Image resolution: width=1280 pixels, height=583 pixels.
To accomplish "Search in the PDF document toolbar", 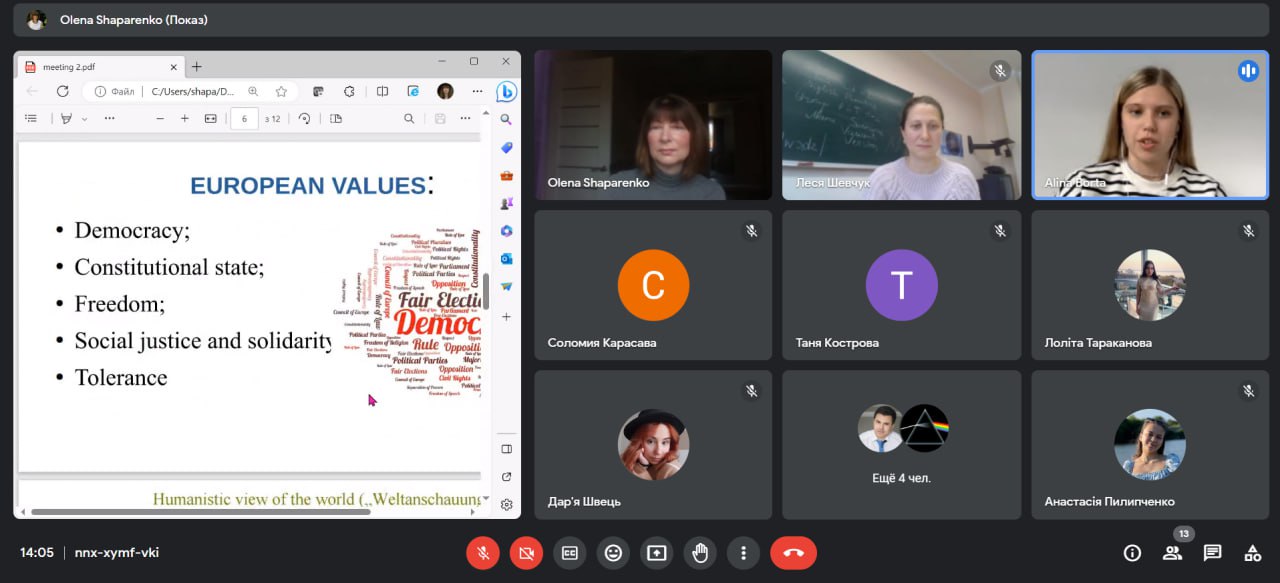I will [x=409, y=118].
